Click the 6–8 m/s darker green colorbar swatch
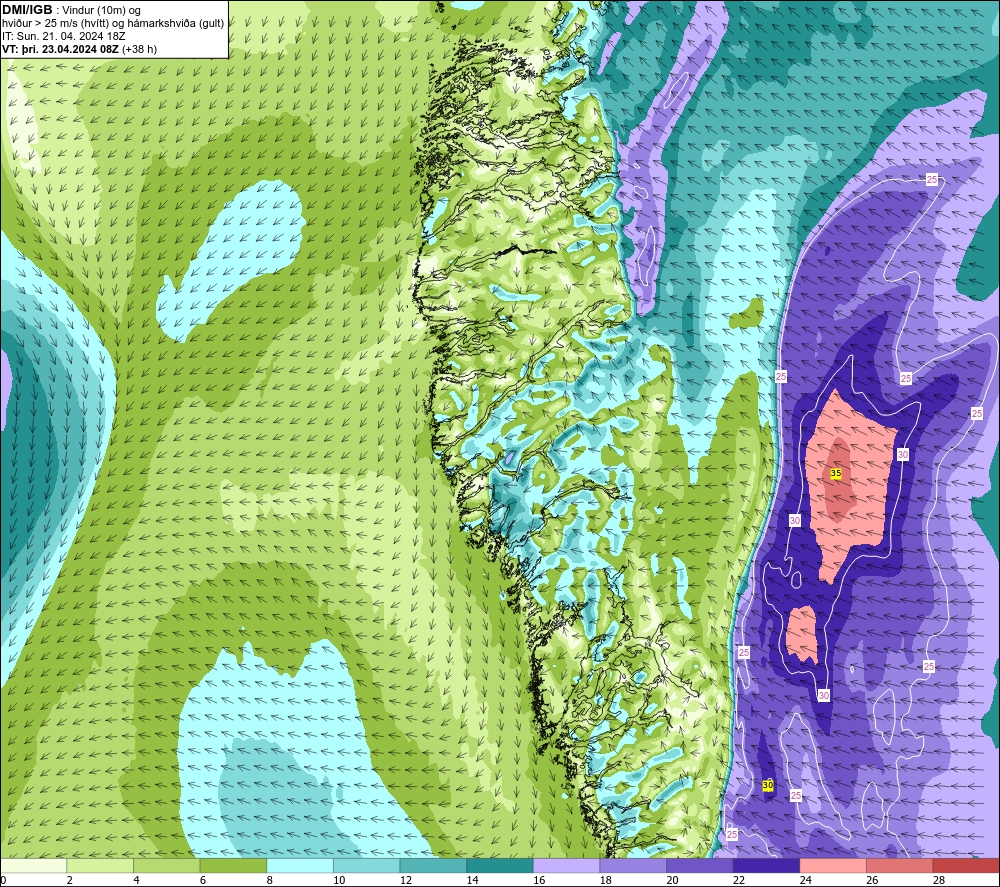1000x887 pixels. pyautogui.click(x=233, y=865)
